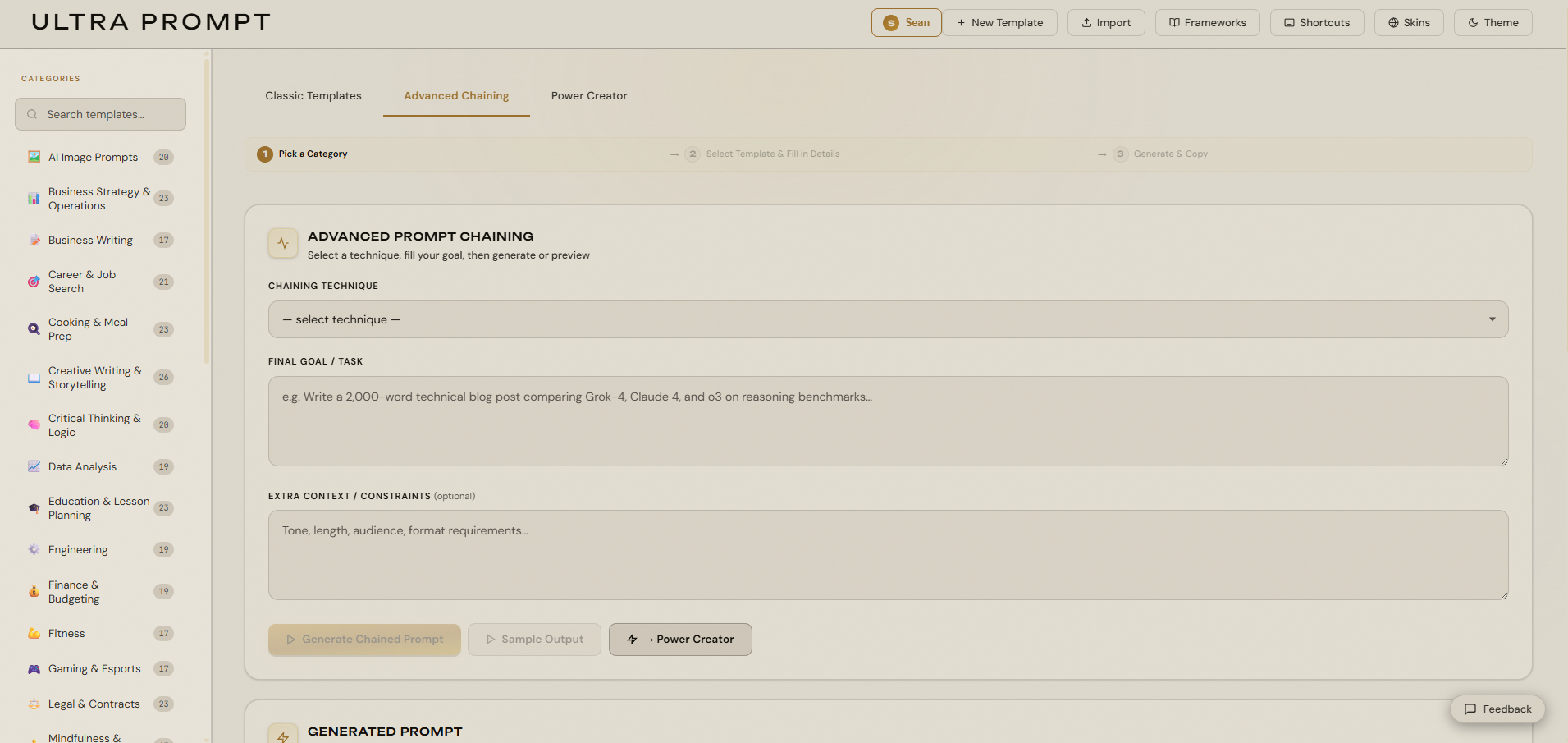
Task: Click the 21 count badge for Career & Job Search
Action: [164, 282]
